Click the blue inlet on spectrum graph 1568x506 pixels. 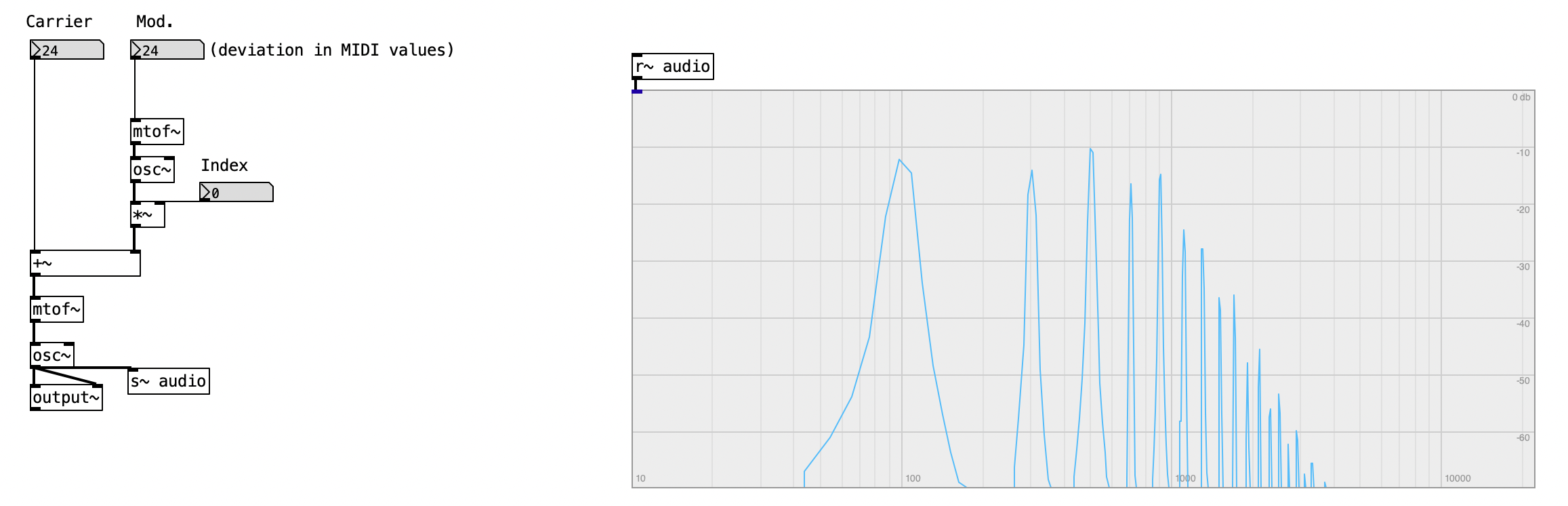637,92
